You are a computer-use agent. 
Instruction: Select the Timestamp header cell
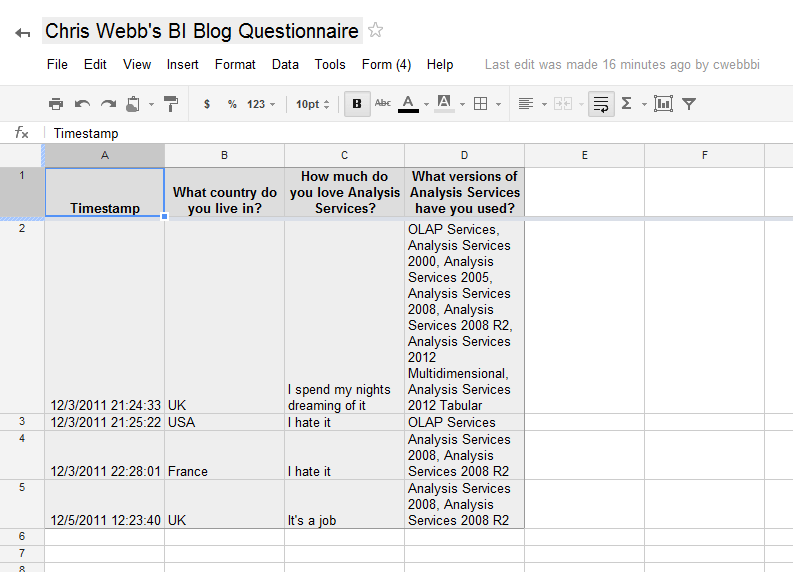[x=105, y=192]
